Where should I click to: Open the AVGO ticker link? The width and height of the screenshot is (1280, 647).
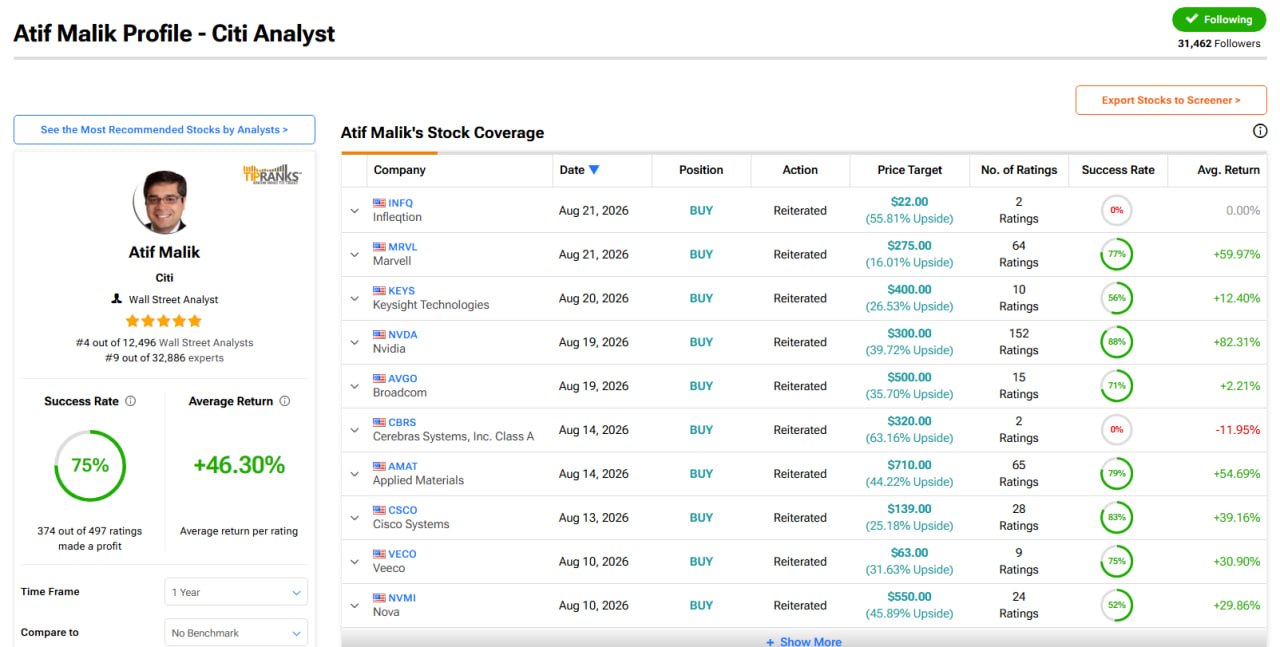click(403, 379)
